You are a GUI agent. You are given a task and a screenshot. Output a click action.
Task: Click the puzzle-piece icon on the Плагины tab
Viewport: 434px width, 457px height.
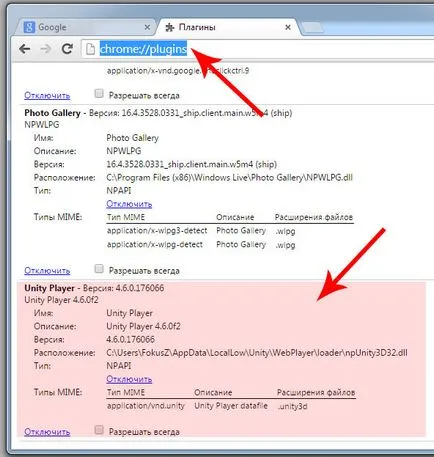pos(170,27)
